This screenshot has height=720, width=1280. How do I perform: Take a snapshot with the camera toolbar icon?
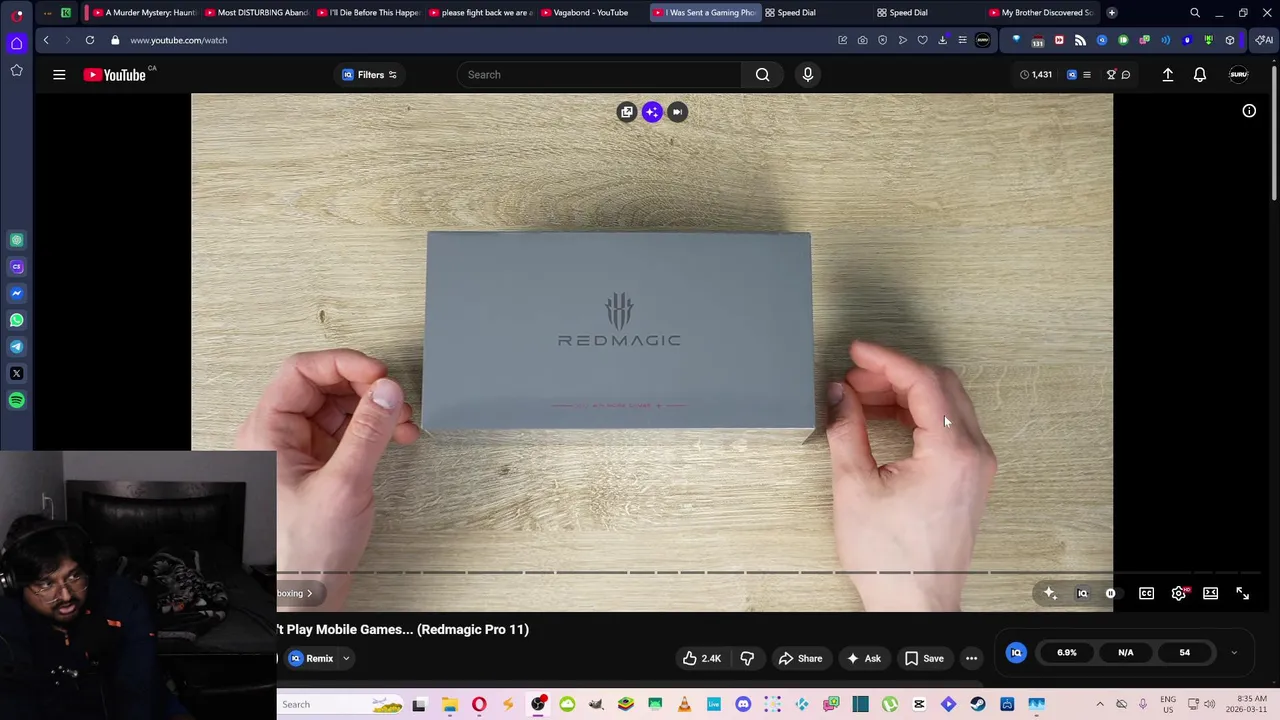click(x=862, y=40)
